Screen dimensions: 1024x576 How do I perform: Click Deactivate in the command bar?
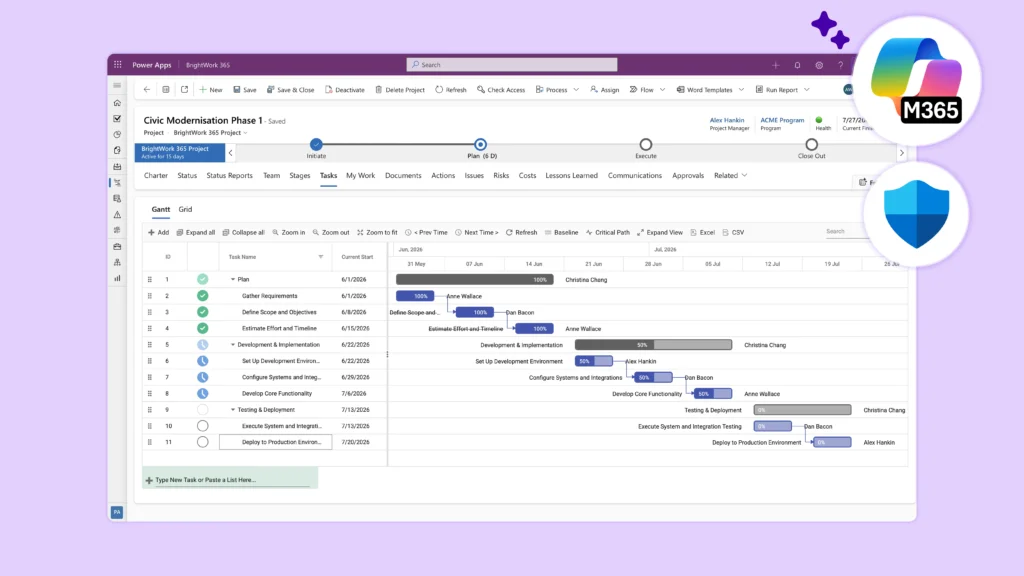tap(345, 89)
